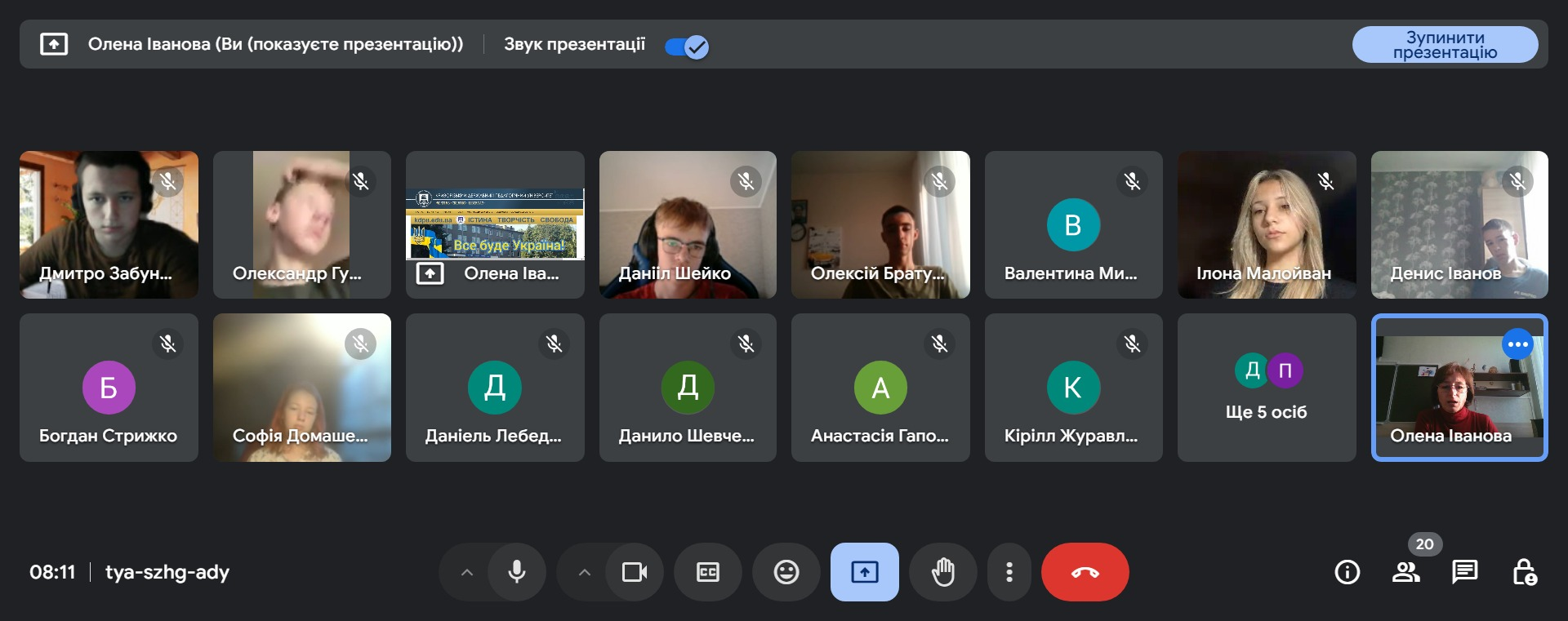Click muted mic icon on Олександр Гу tile
The height and width of the screenshot is (621, 1568).
(x=360, y=181)
